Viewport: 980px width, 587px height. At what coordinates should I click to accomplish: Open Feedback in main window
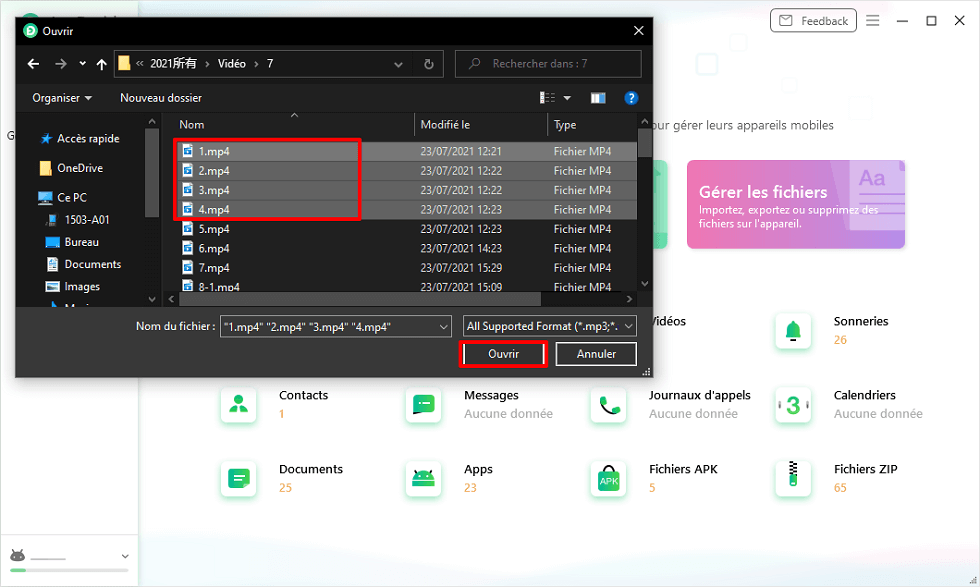pos(813,21)
